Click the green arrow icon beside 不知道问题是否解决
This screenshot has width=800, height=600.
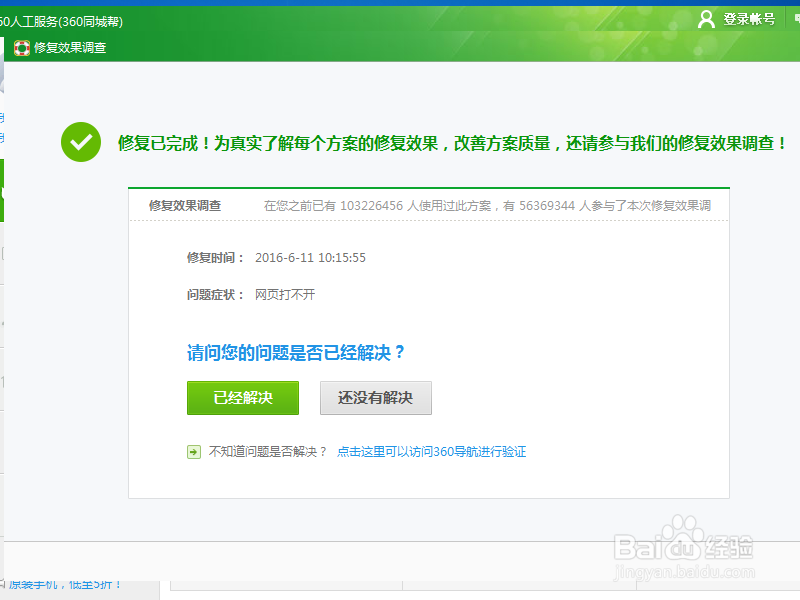(x=193, y=451)
